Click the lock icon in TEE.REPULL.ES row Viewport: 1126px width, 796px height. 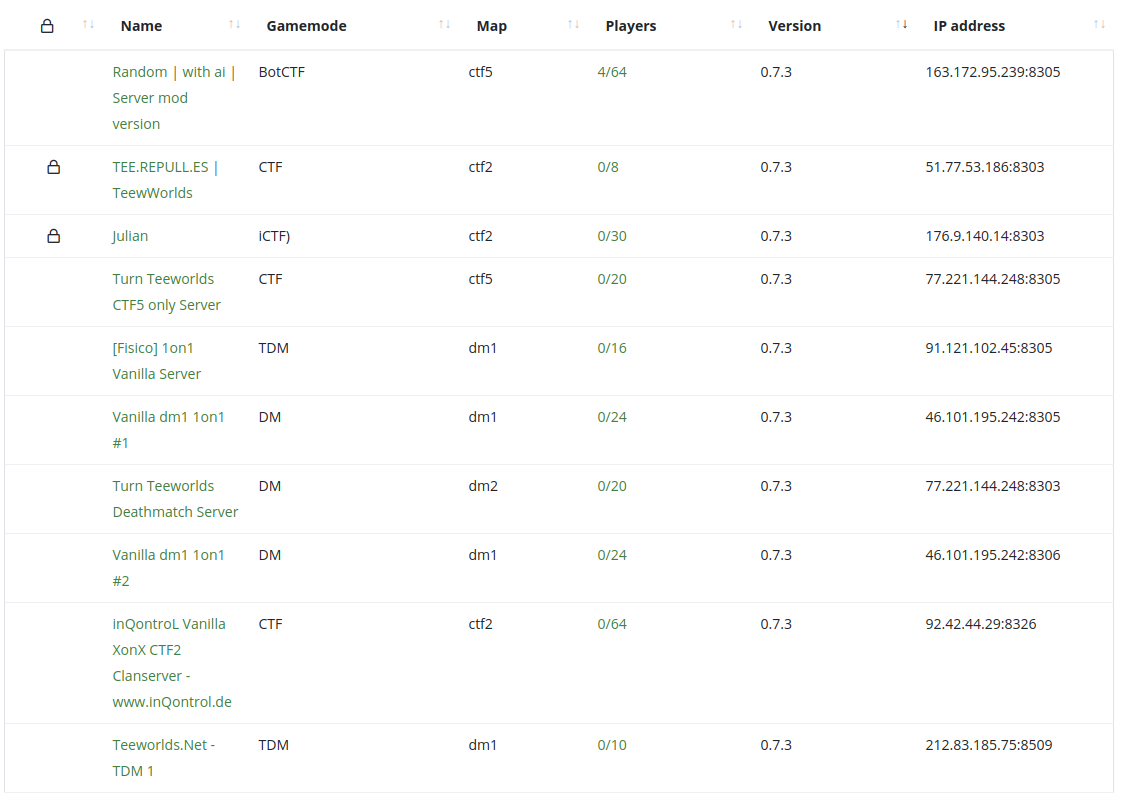[x=54, y=167]
